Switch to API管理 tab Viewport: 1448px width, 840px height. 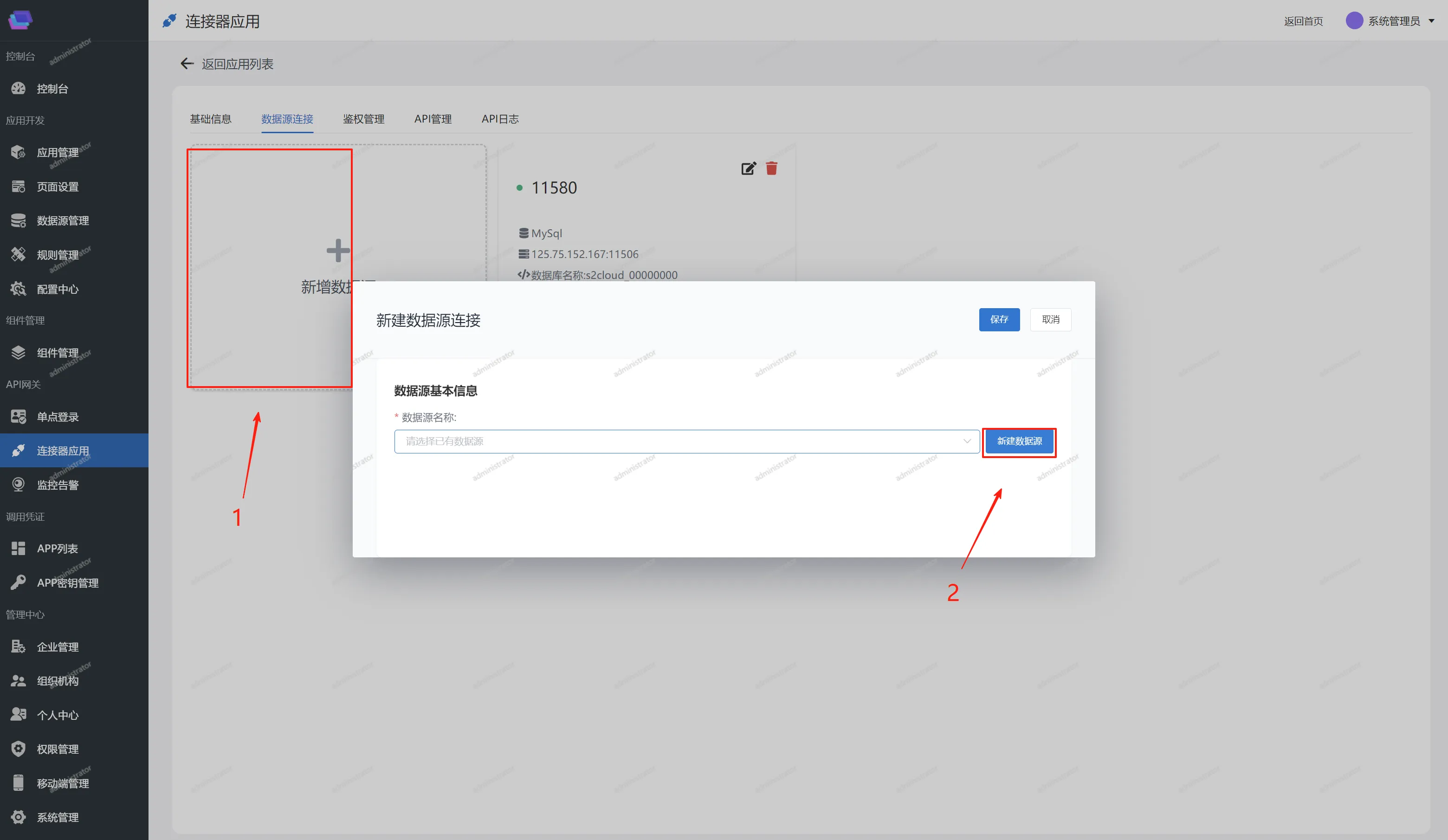tap(433, 119)
